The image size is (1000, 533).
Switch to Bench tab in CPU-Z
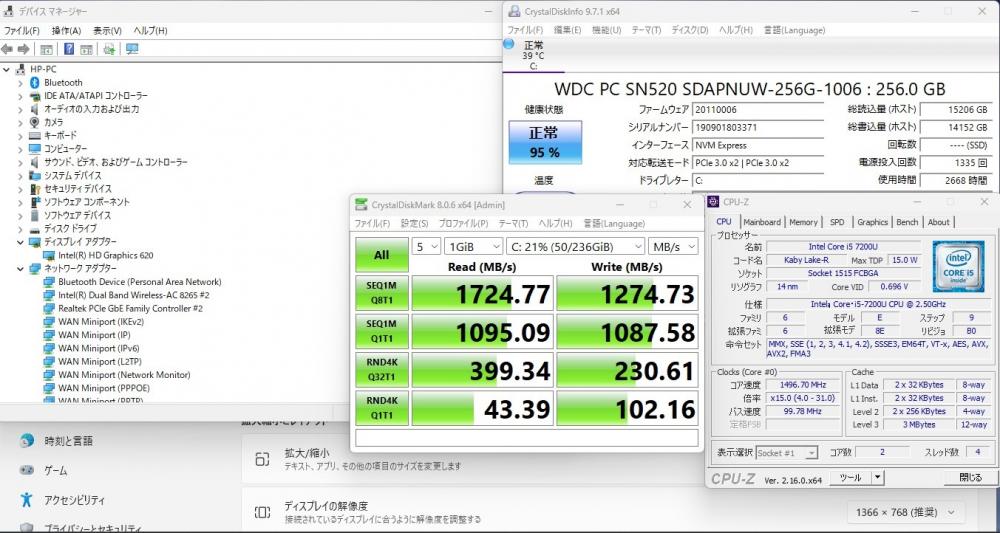coord(907,222)
